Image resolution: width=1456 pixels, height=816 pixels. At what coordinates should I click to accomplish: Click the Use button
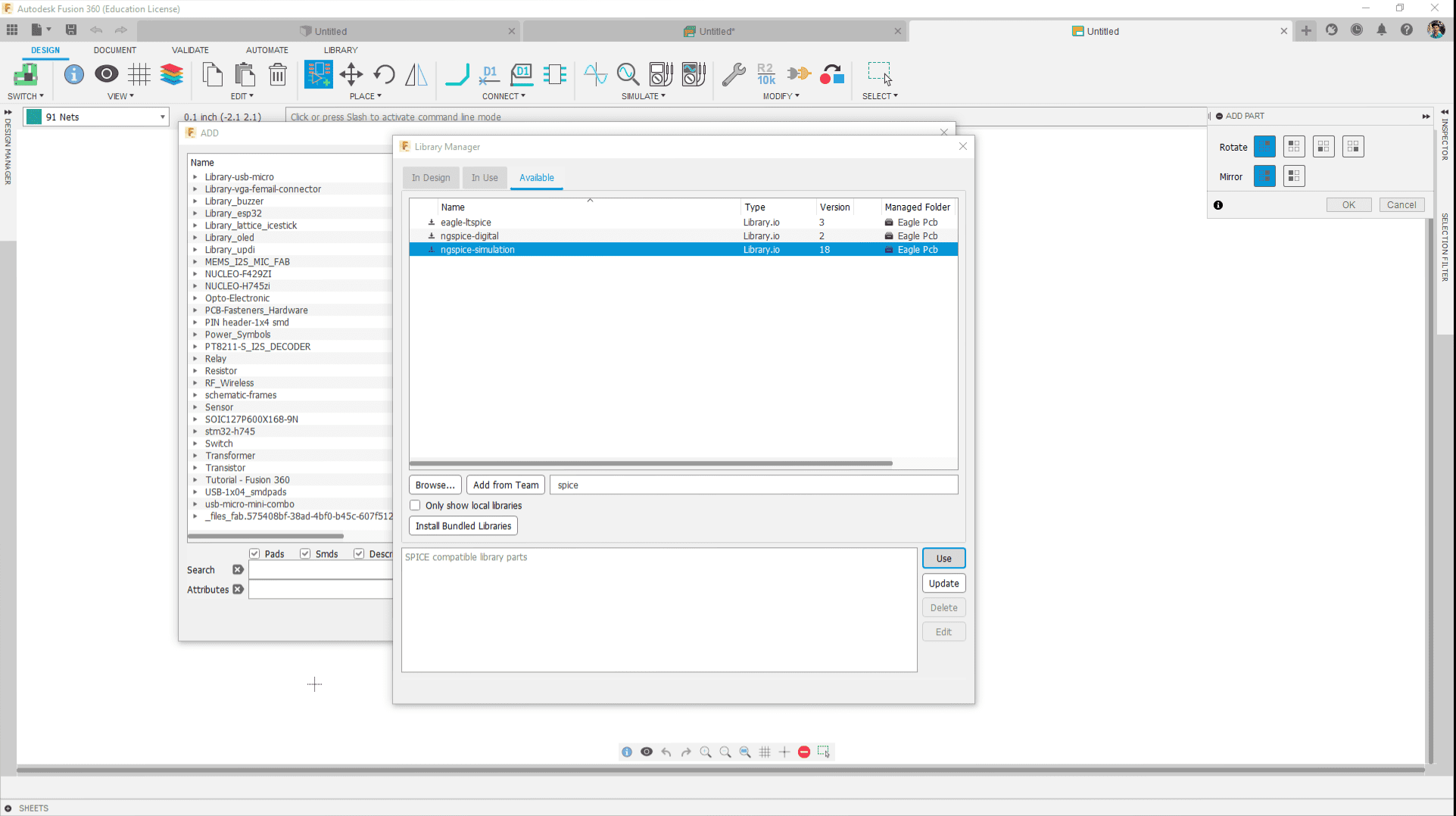[943, 558]
